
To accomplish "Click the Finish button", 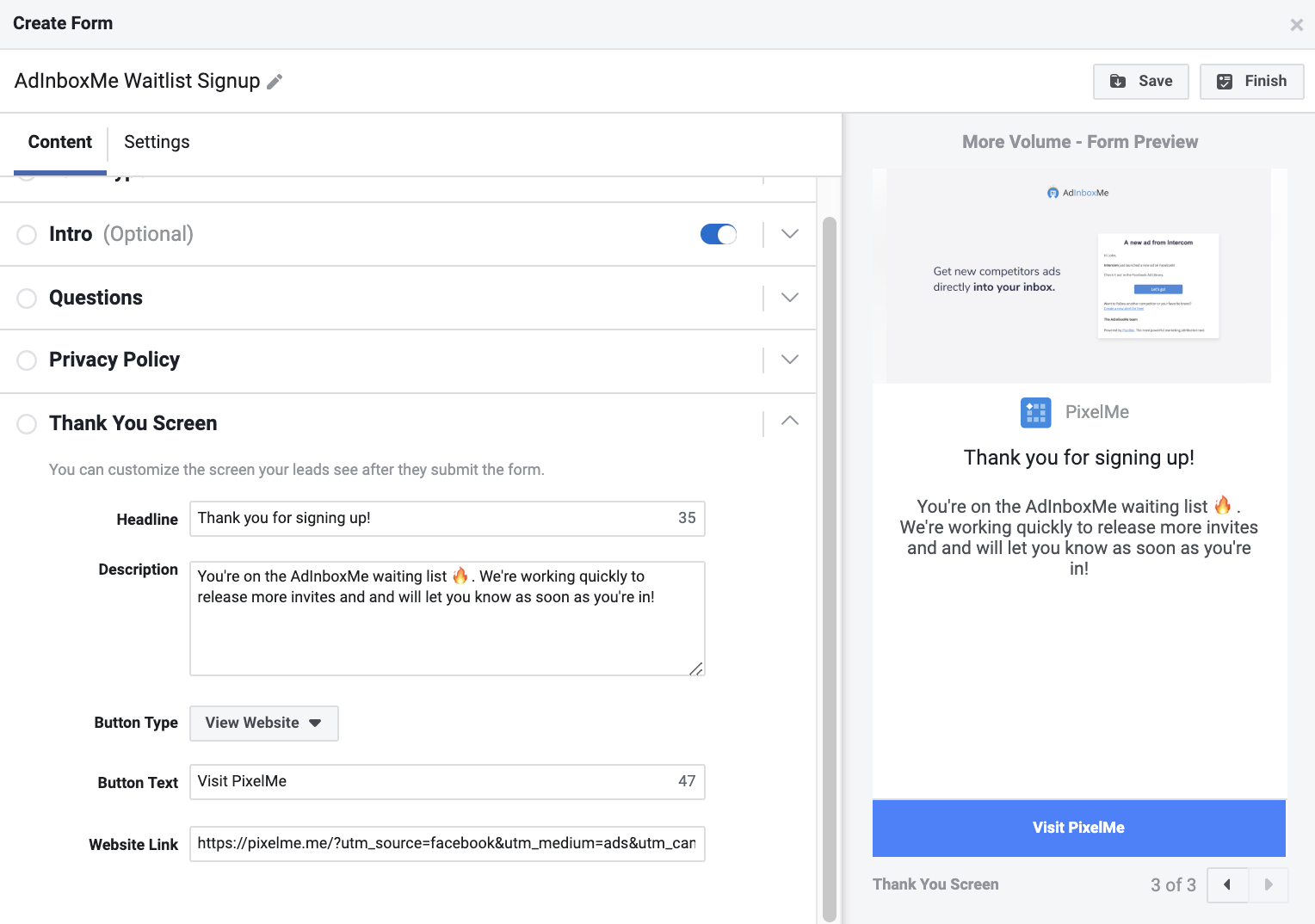I will pos(1251,82).
